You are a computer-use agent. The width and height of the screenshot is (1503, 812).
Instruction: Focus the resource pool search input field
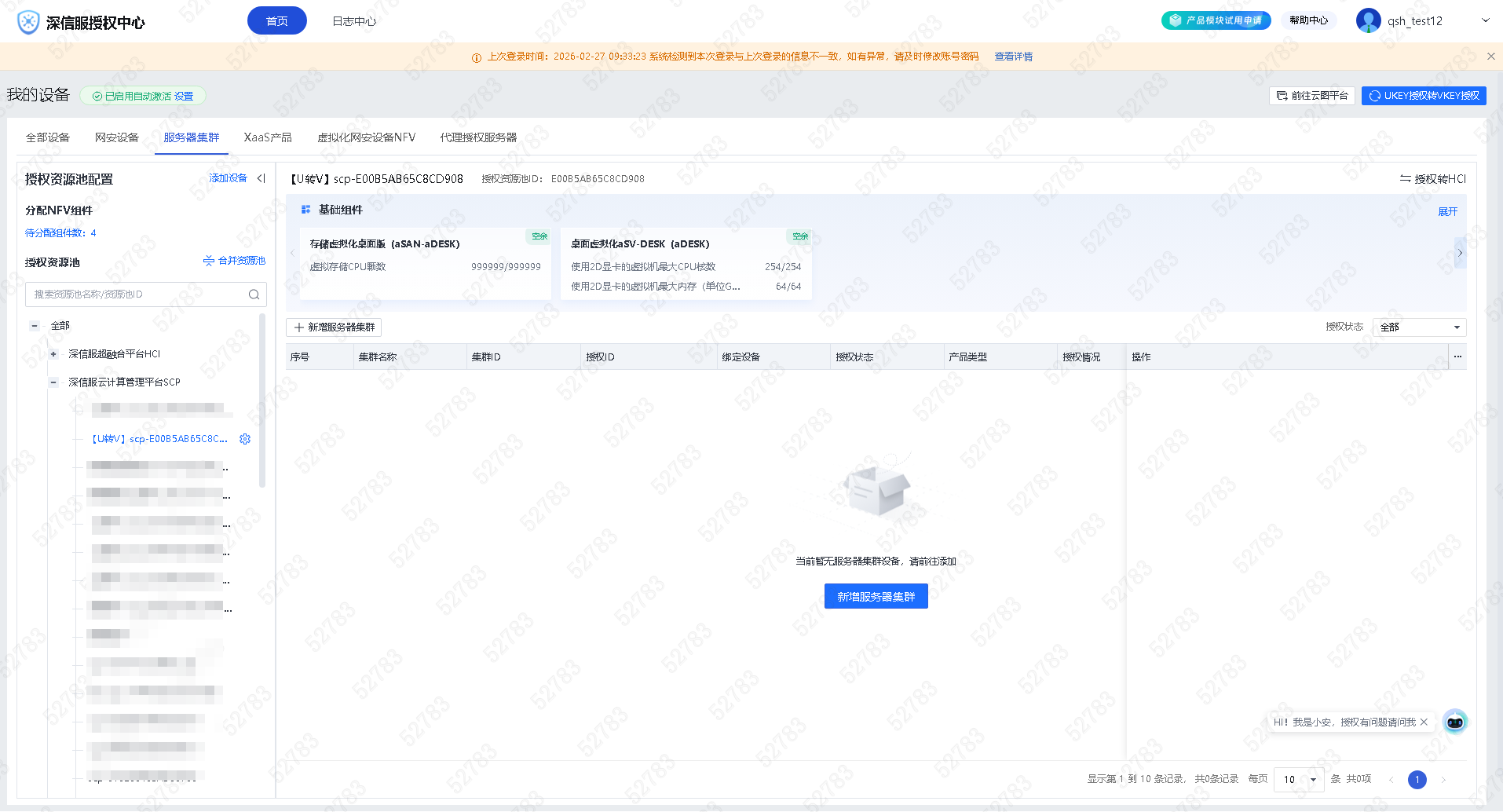click(137, 294)
